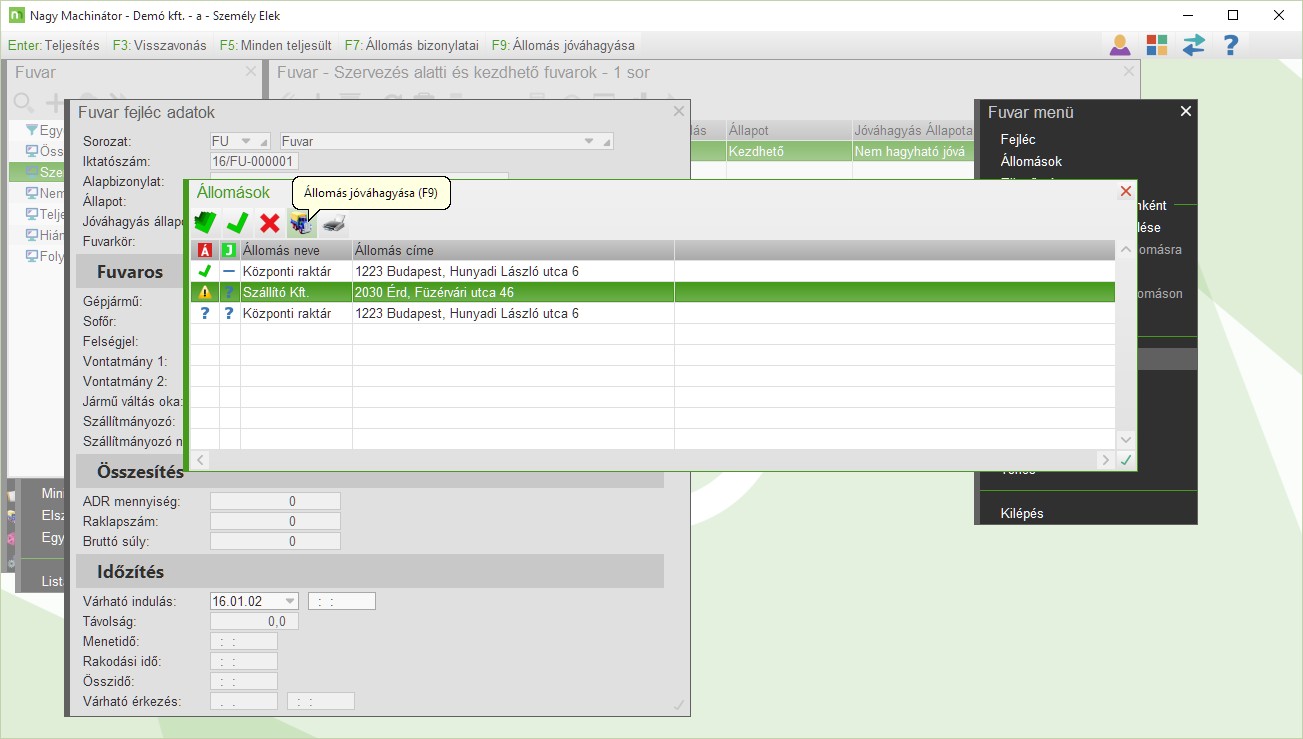Click the search magnifier in Fuvar panel

[23, 102]
